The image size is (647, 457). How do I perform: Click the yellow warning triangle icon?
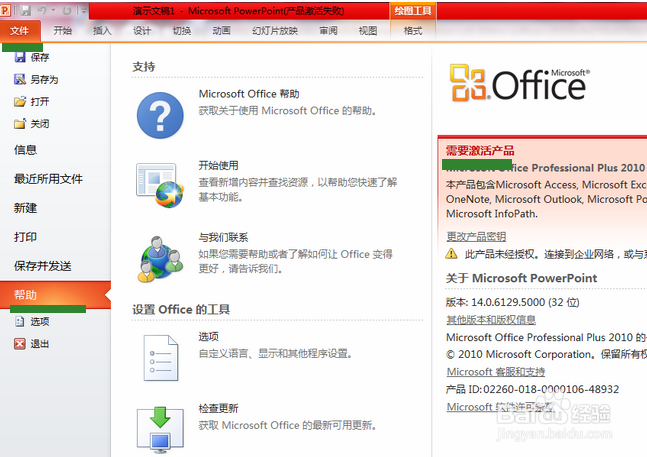(451, 254)
